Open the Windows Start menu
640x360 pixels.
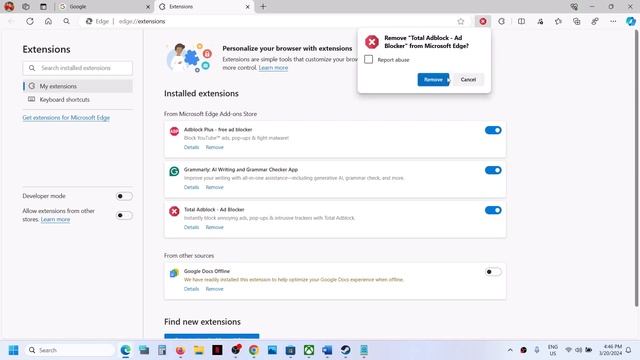tap(13, 350)
